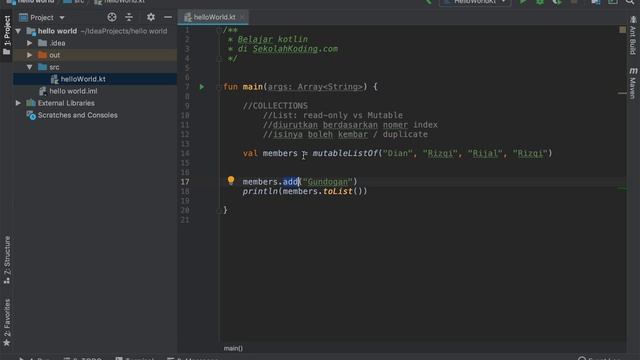Click the yellow intention lightbulb icon
This screenshot has height=360, width=640.
coord(231,180)
